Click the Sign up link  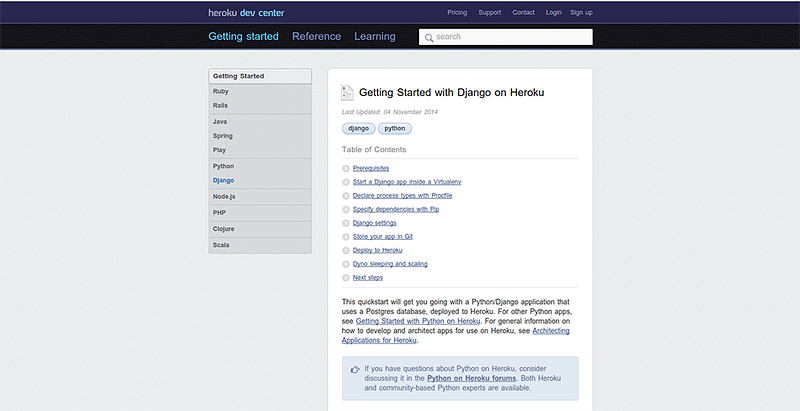581,12
